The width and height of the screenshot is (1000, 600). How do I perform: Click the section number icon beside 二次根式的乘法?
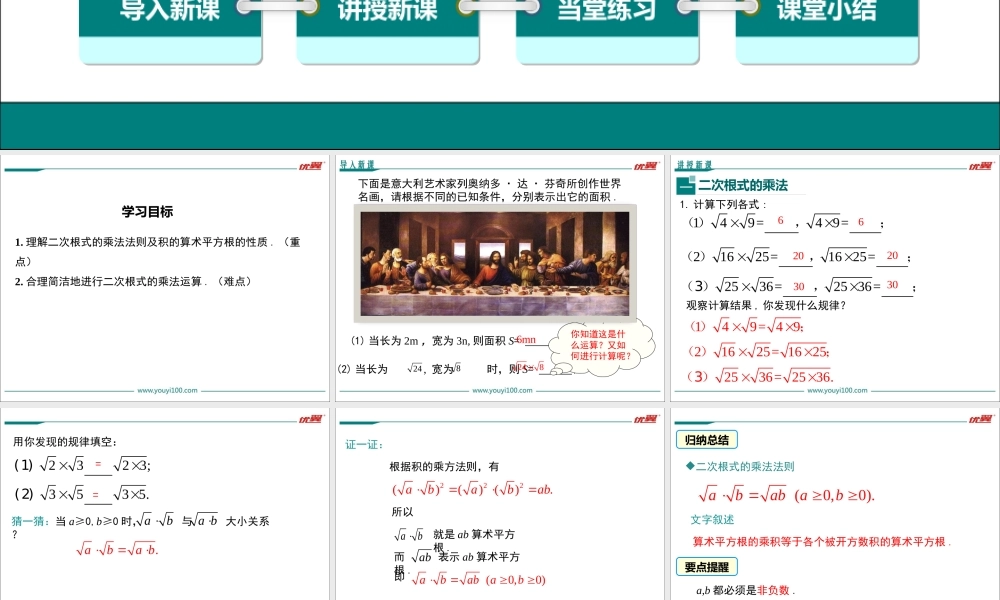pos(685,185)
